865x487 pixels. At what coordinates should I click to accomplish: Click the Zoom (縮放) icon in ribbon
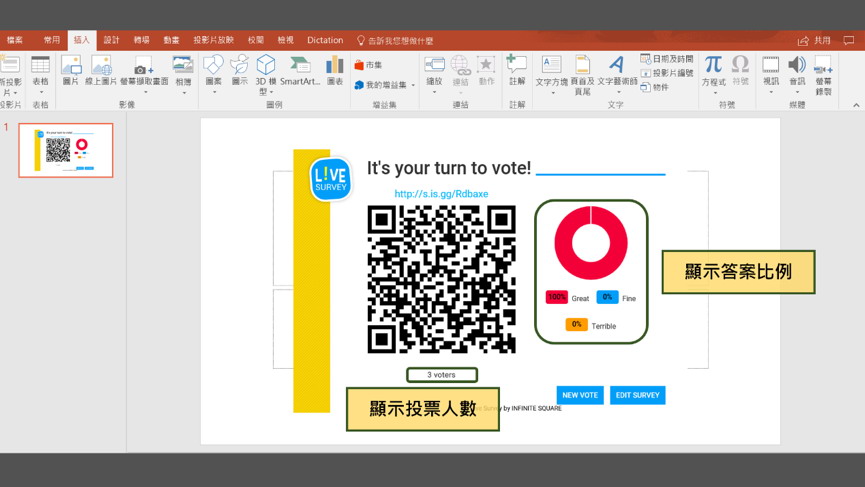click(x=435, y=65)
